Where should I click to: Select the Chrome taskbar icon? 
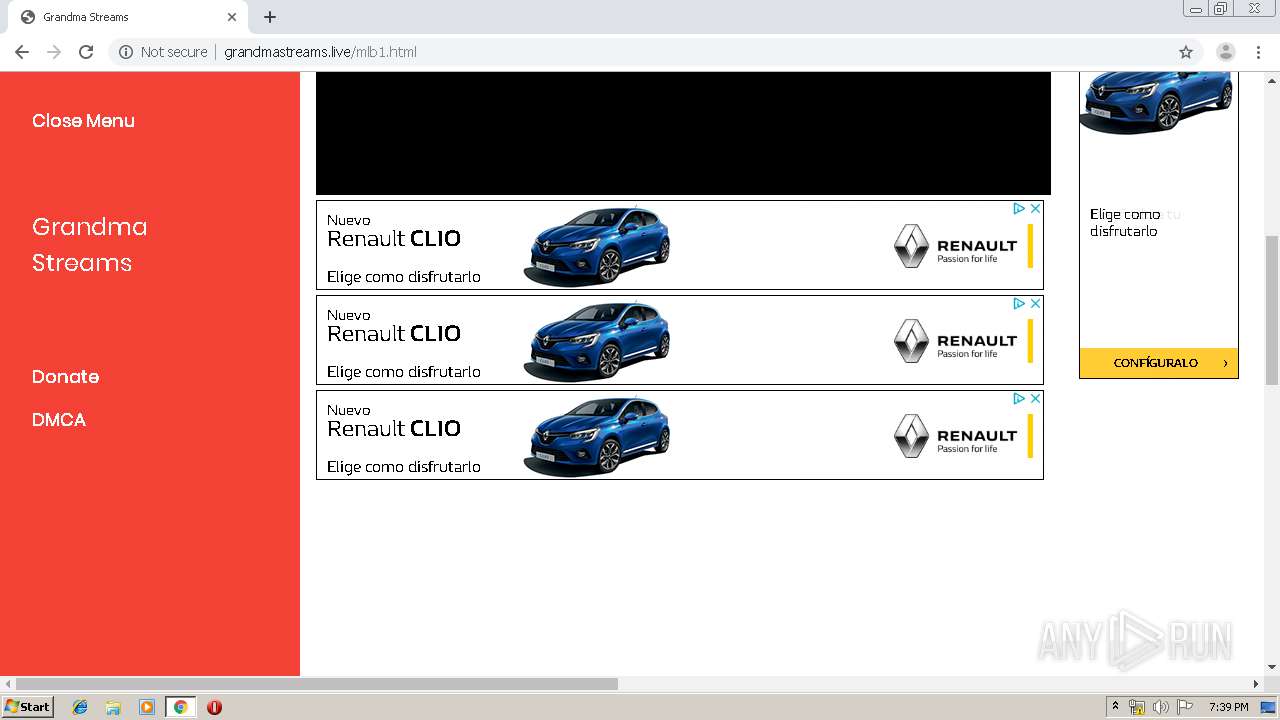click(180, 707)
